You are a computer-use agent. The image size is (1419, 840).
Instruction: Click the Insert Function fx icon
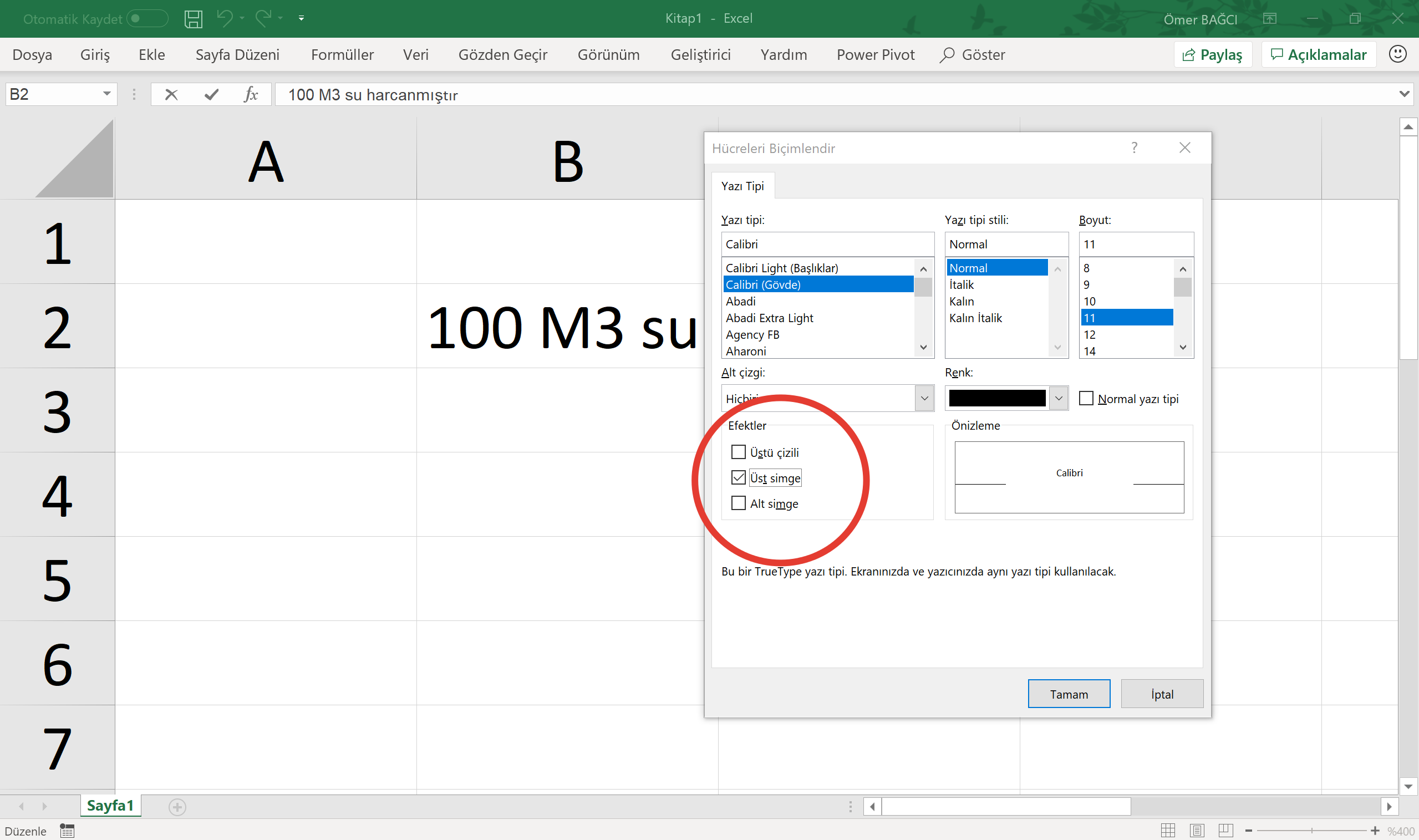(251, 94)
